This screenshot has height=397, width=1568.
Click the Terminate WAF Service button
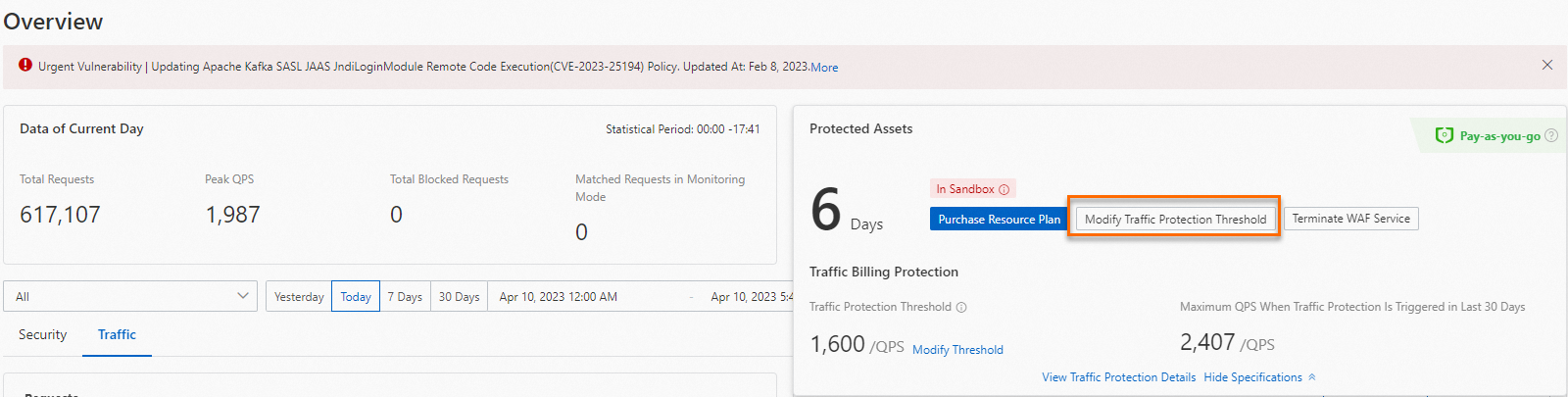coord(1350,219)
